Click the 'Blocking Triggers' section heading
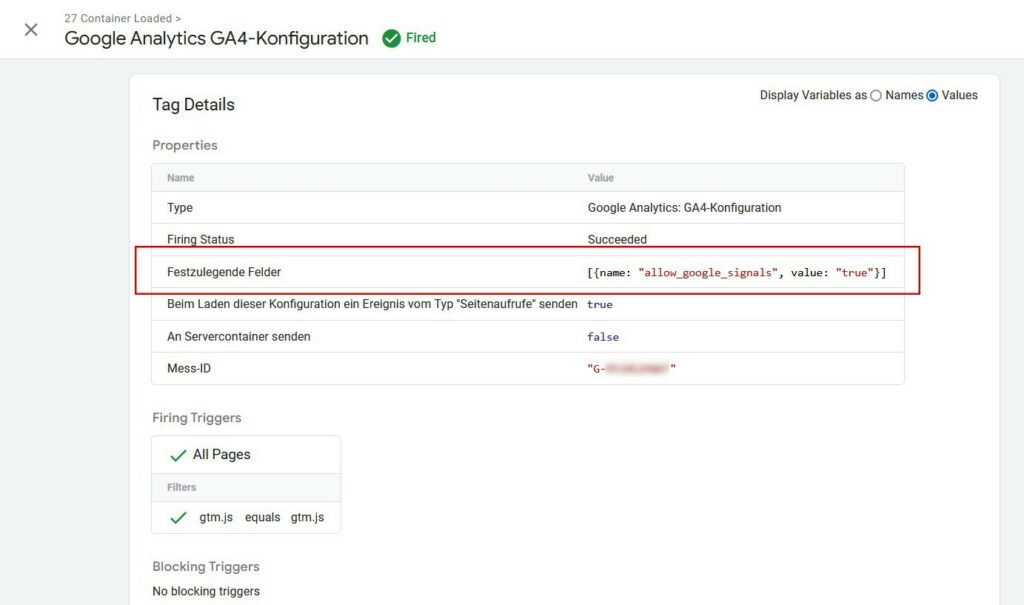The width and height of the screenshot is (1024, 605). coord(206,566)
